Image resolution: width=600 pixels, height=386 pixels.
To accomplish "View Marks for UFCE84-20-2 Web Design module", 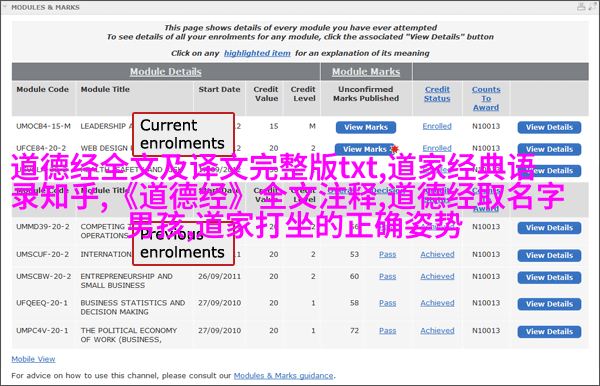I will click(365, 149).
